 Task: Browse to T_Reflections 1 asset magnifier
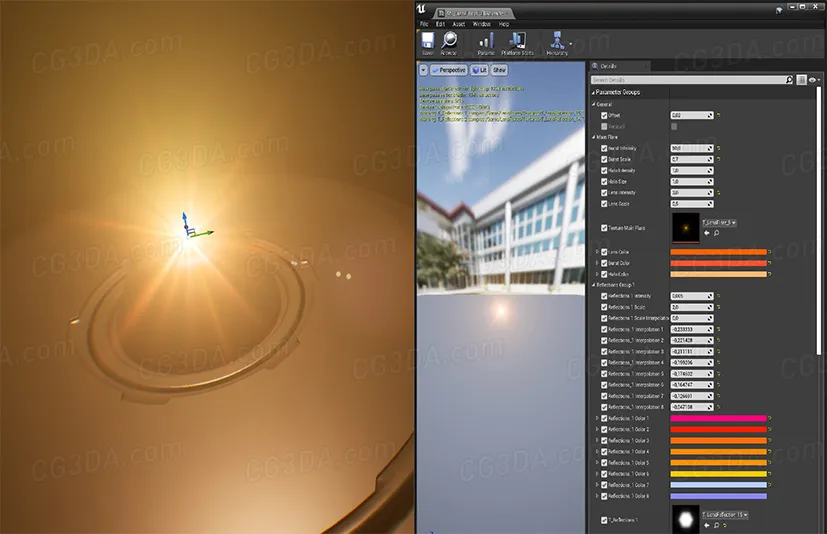[716, 525]
